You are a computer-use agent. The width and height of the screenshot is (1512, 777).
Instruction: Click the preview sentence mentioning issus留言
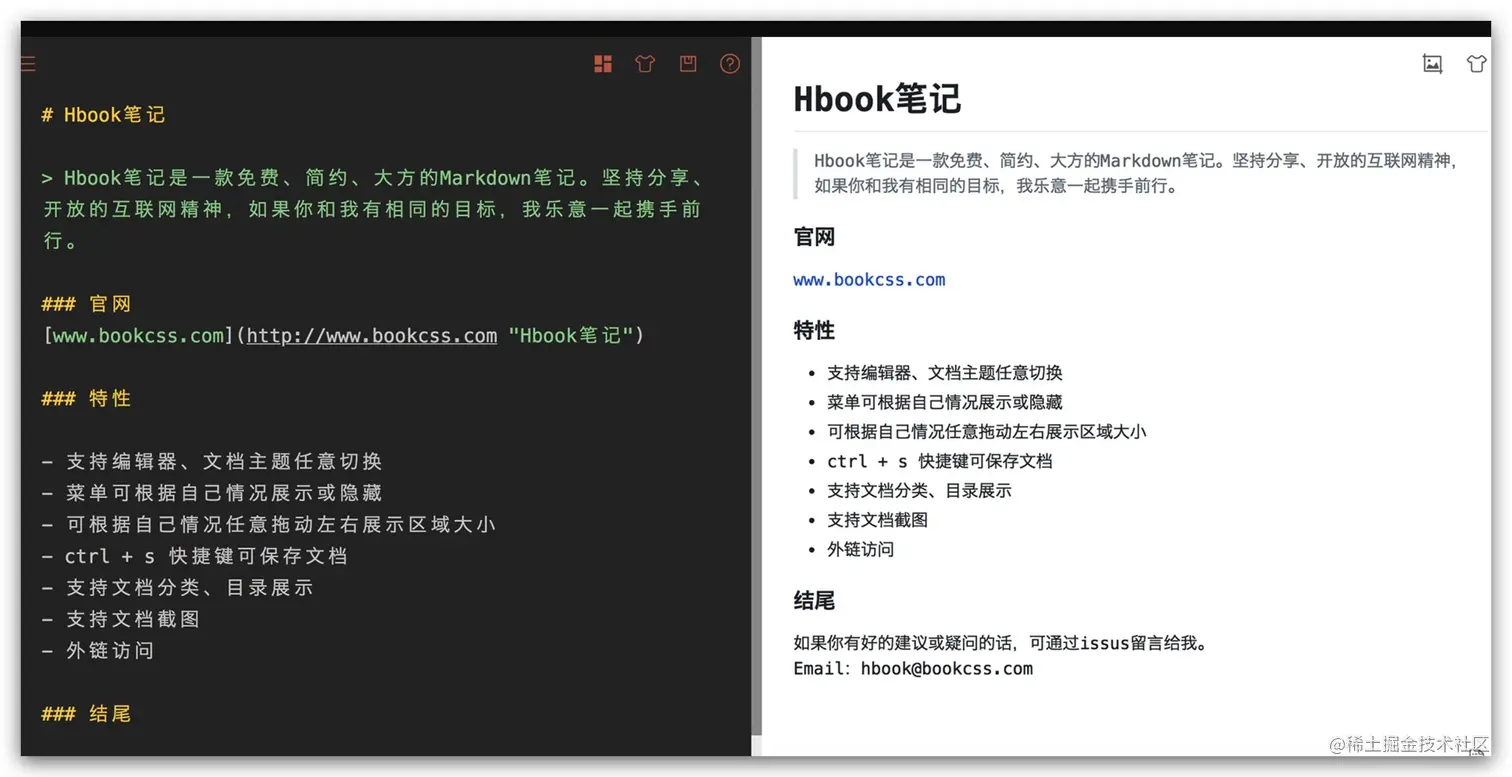1001,643
